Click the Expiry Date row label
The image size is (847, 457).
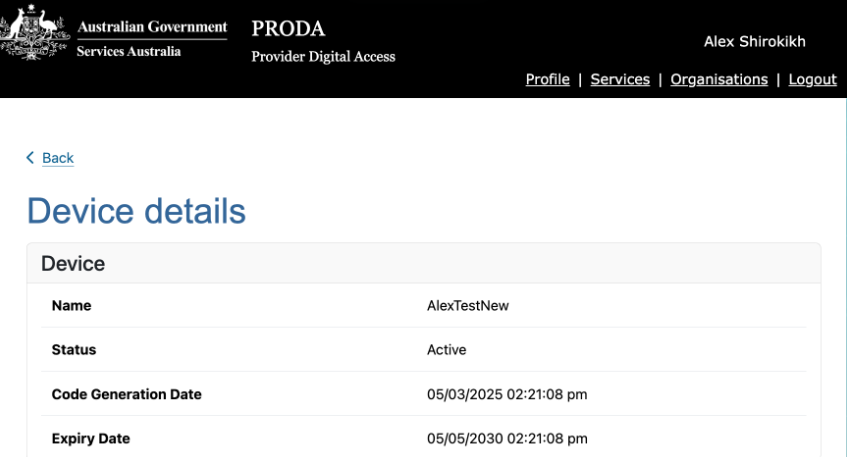(x=91, y=439)
